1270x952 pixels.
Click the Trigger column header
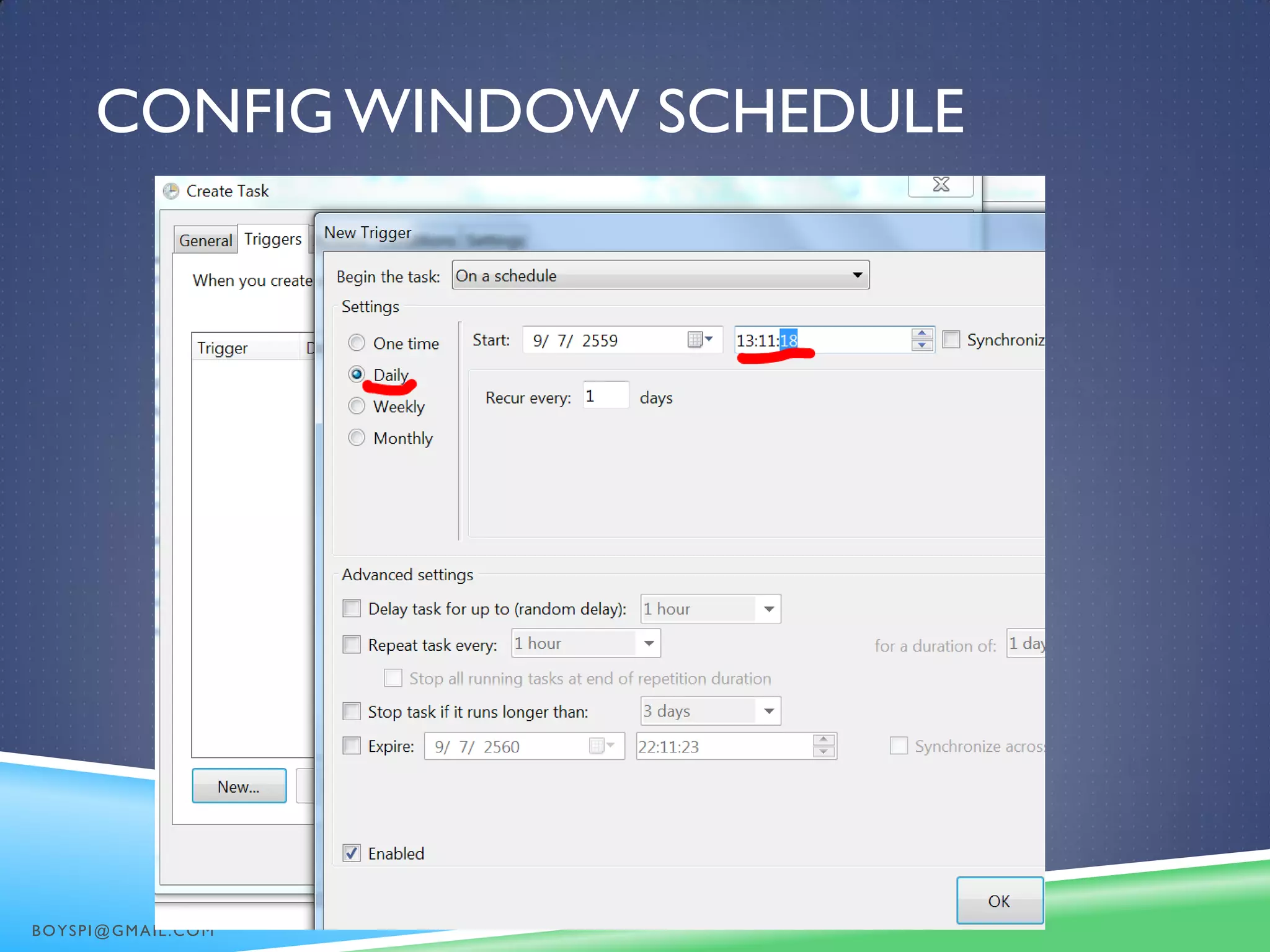[246, 348]
